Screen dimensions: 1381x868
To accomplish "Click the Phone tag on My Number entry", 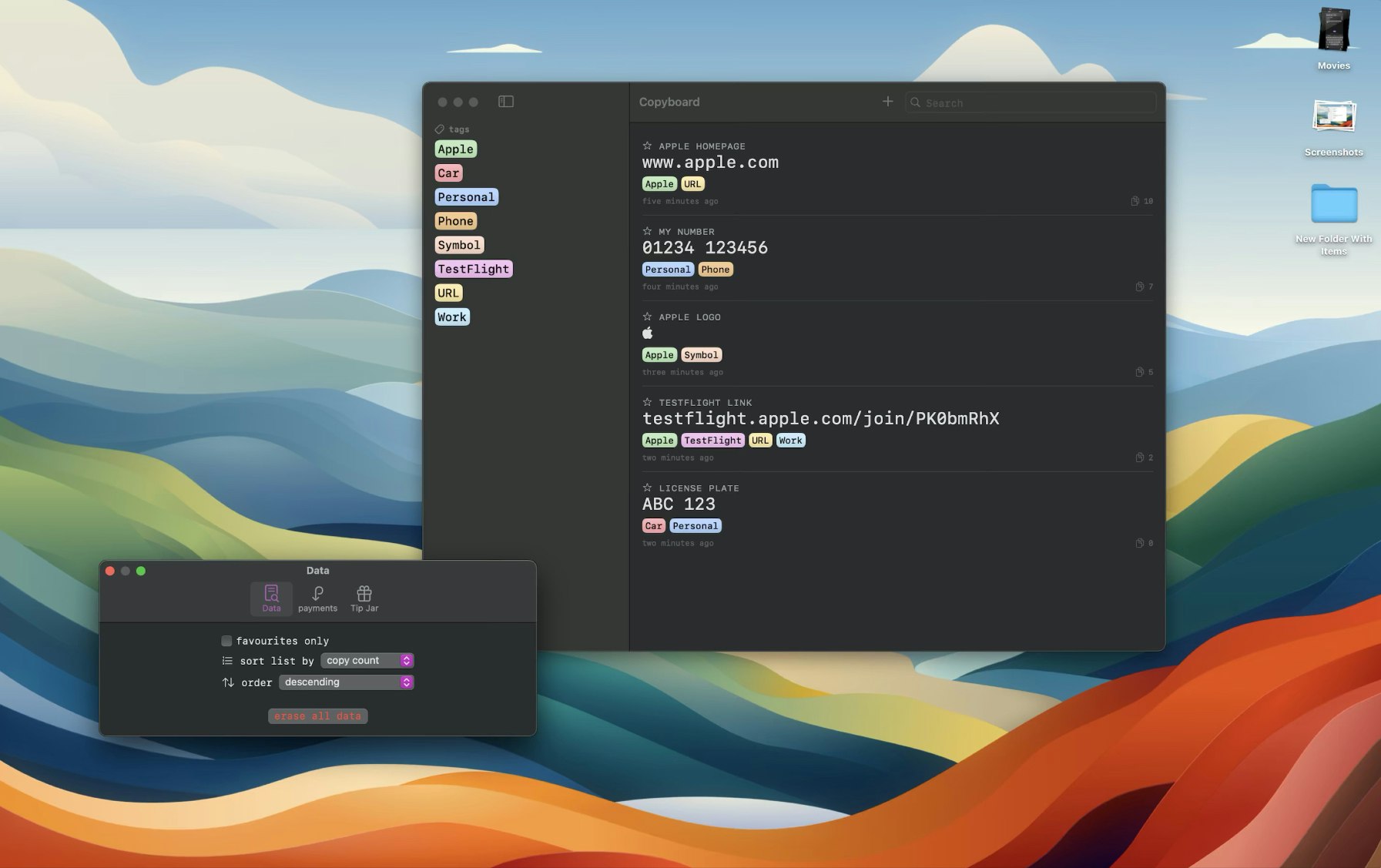I will coord(716,270).
